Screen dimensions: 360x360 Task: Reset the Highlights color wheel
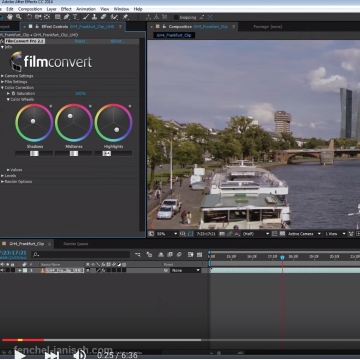click(x=130, y=106)
